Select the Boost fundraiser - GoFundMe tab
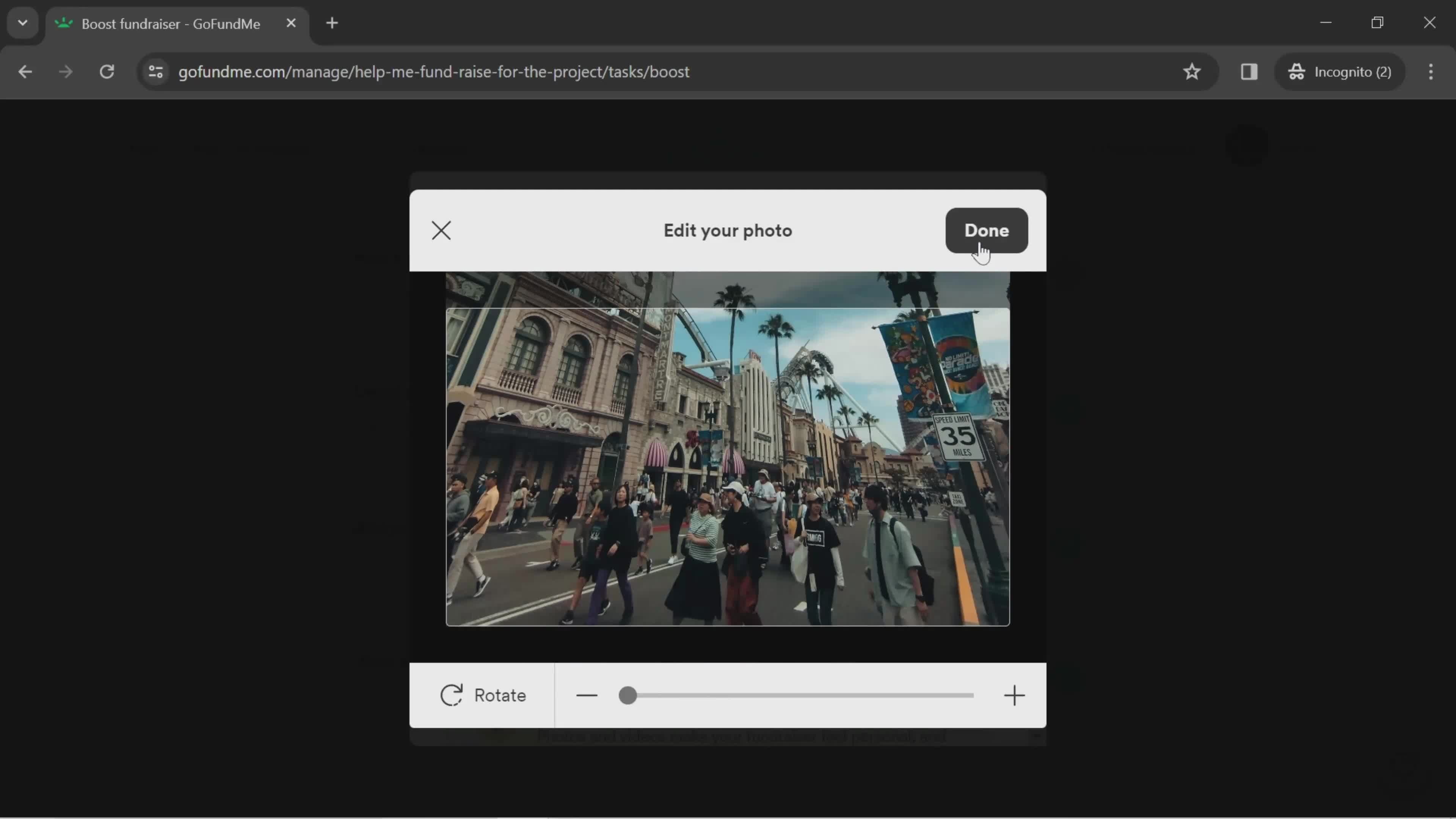Viewport: 1456px width, 819px height. point(177,24)
